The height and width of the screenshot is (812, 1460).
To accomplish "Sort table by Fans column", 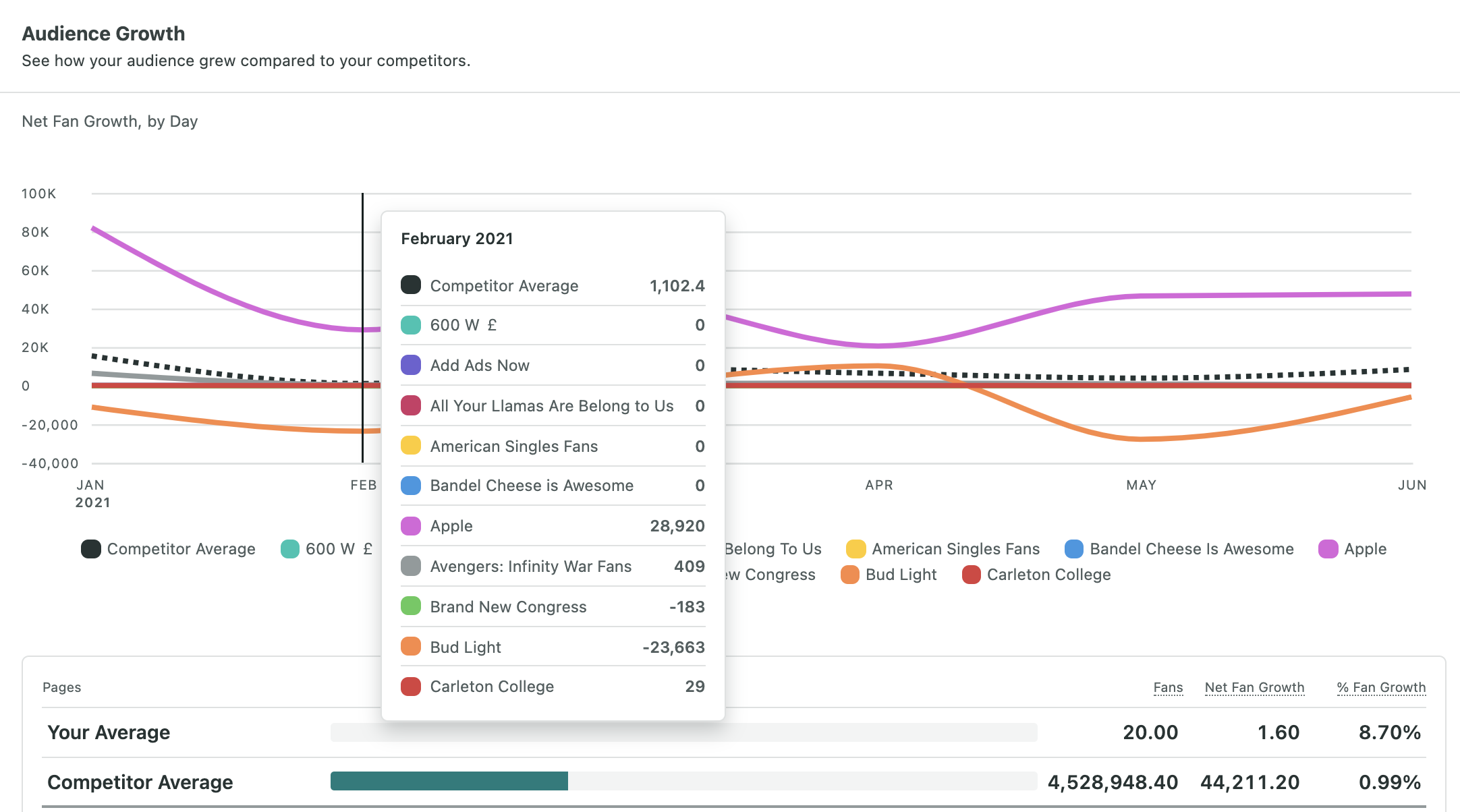I will pyautogui.click(x=1168, y=688).
